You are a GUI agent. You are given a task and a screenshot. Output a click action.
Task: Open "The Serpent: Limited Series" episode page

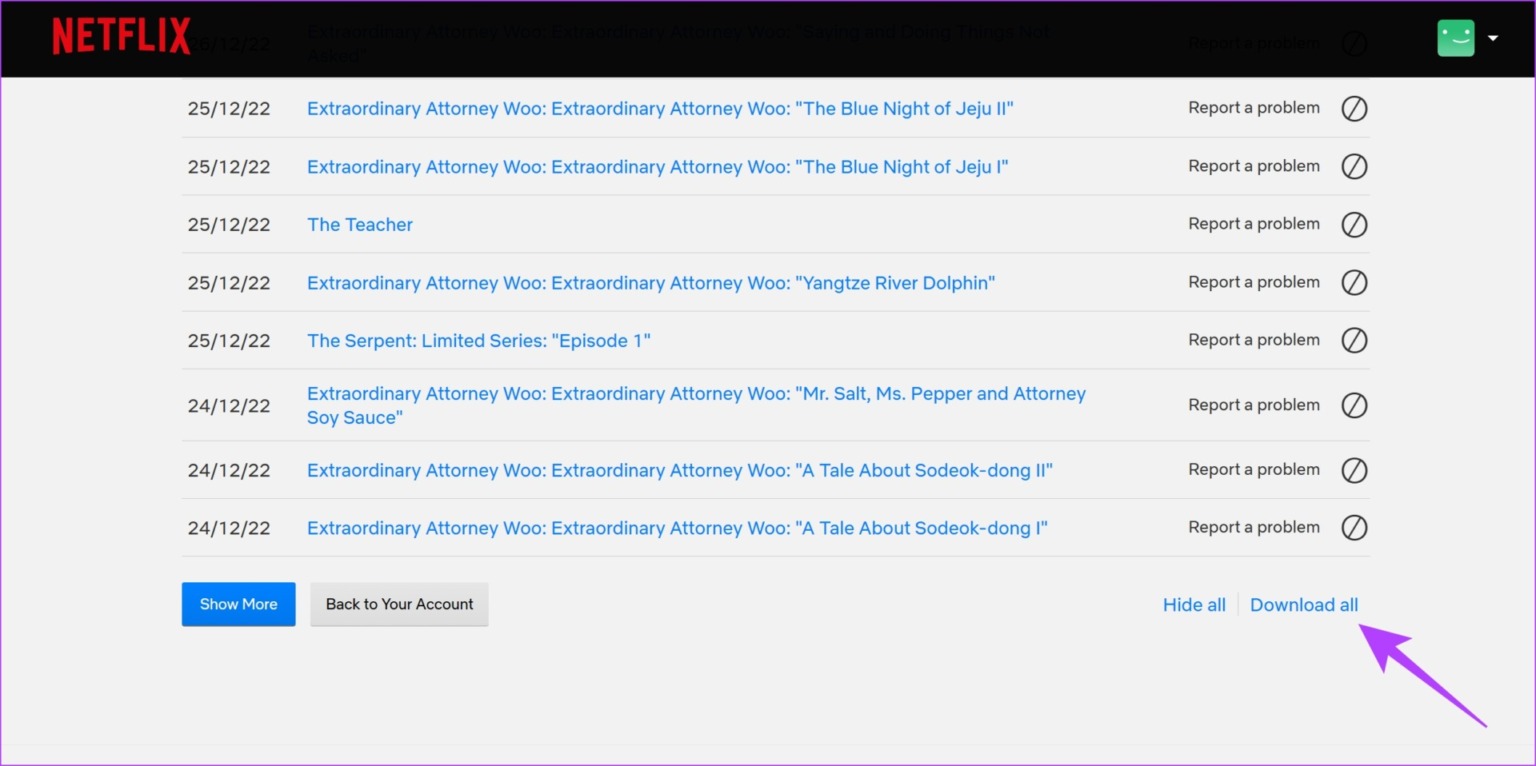(479, 340)
